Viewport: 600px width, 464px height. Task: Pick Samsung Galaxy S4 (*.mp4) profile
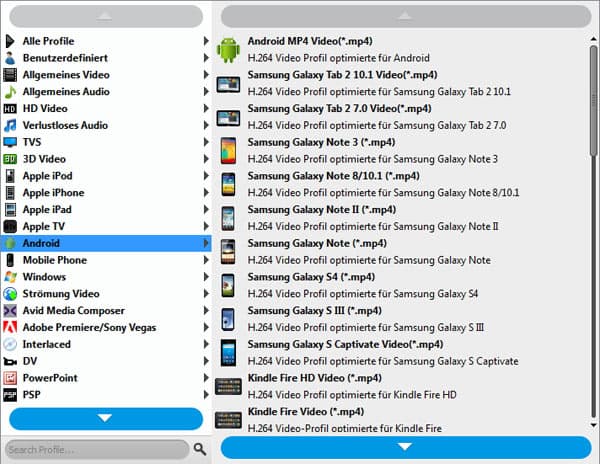401,285
